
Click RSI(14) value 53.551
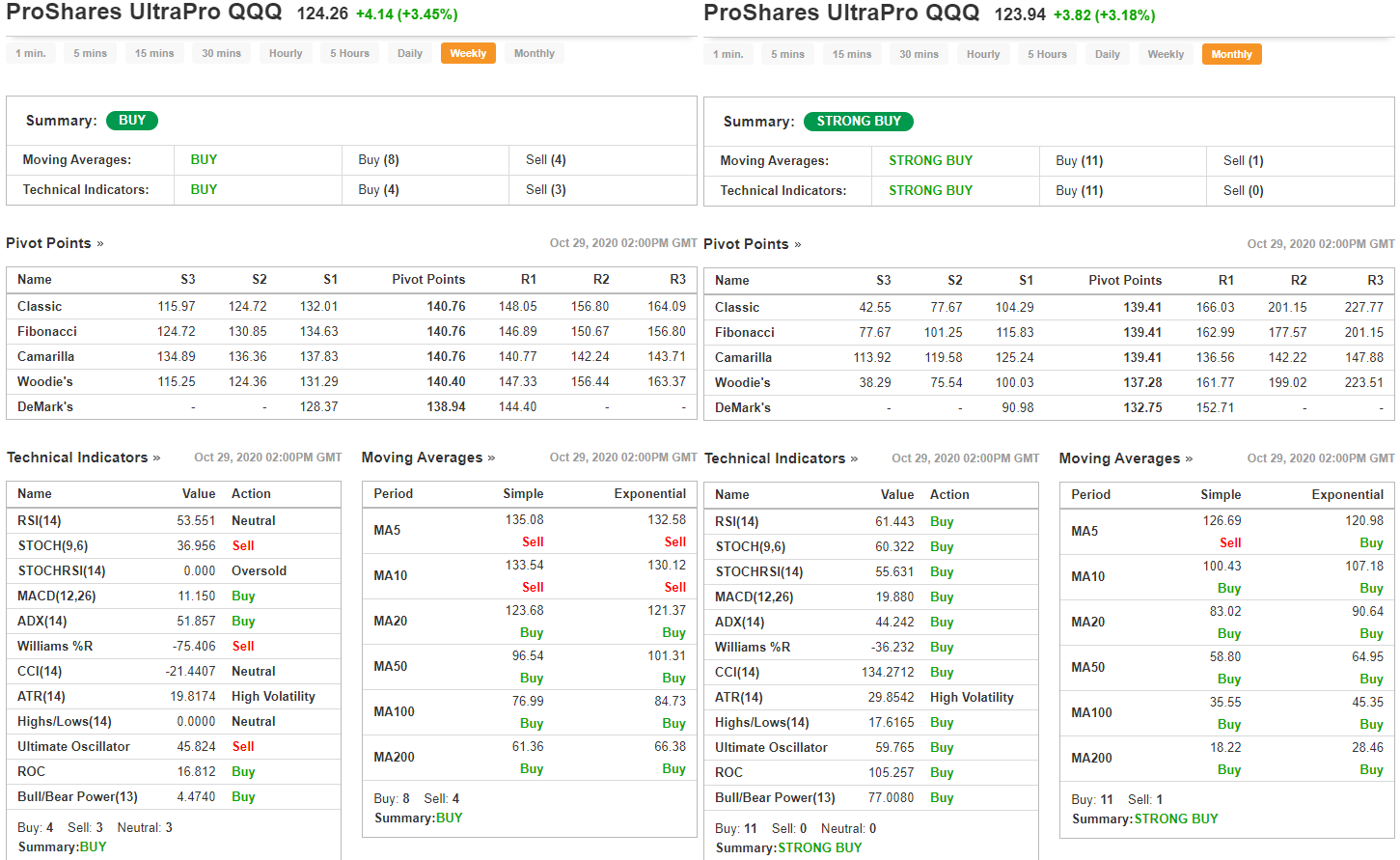tap(196, 520)
